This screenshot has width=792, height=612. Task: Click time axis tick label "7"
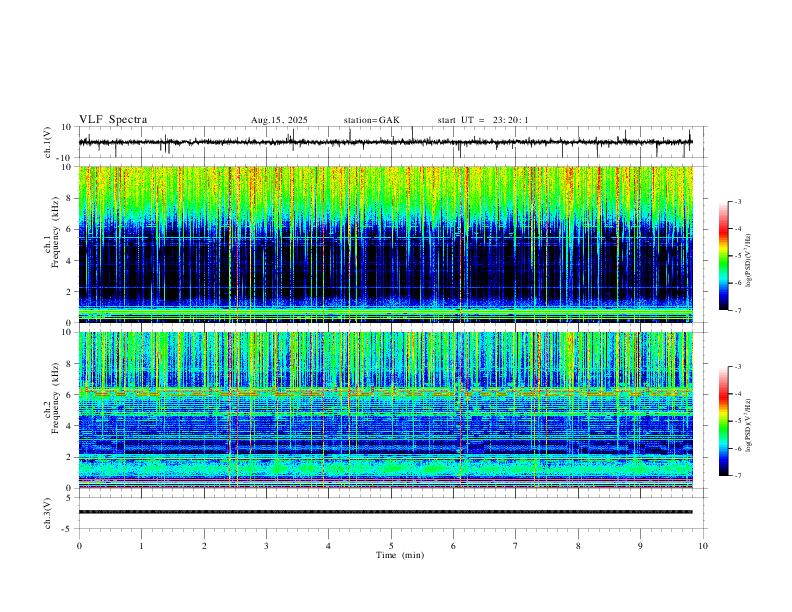[x=516, y=546]
